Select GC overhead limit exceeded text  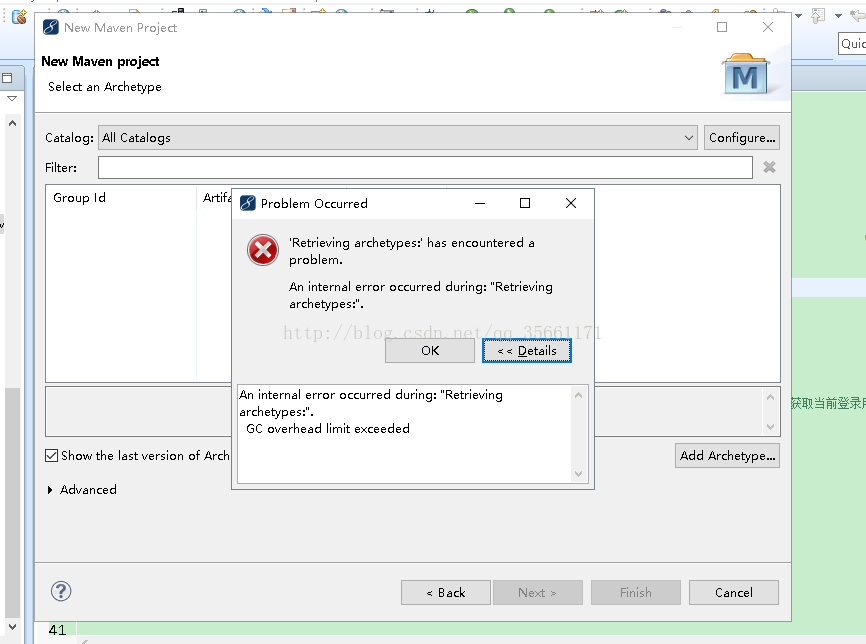328,429
